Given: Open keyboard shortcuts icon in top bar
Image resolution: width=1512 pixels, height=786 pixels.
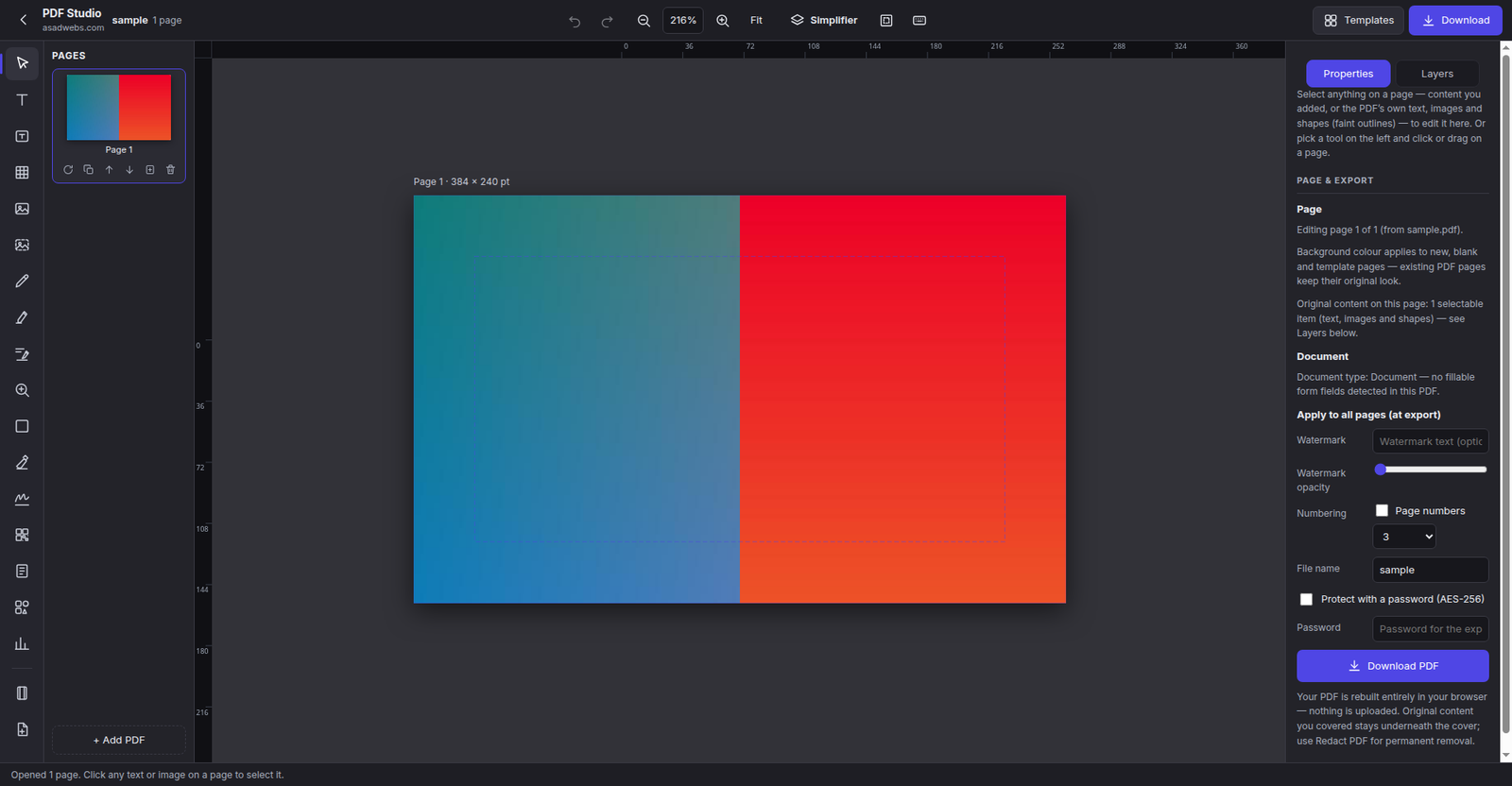Looking at the screenshot, I should pos(919,21).
